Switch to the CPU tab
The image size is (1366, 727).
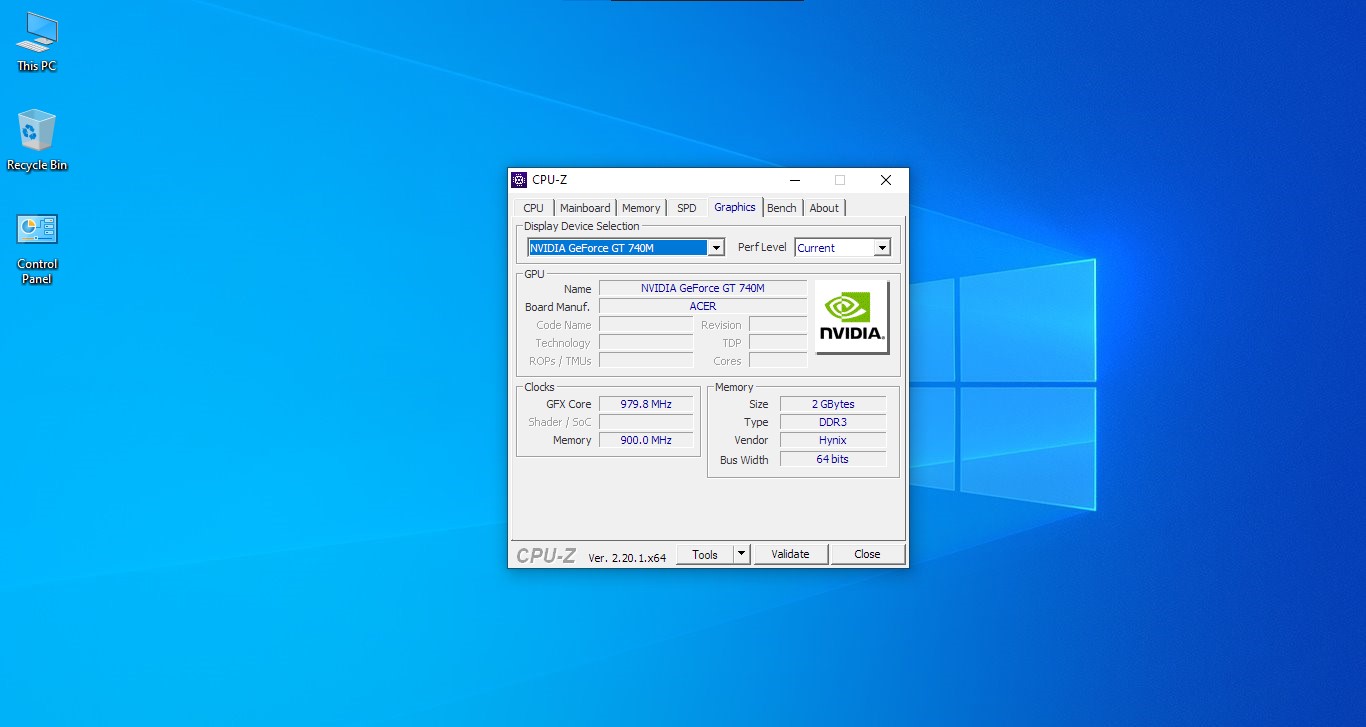click(x=534, y=208)
